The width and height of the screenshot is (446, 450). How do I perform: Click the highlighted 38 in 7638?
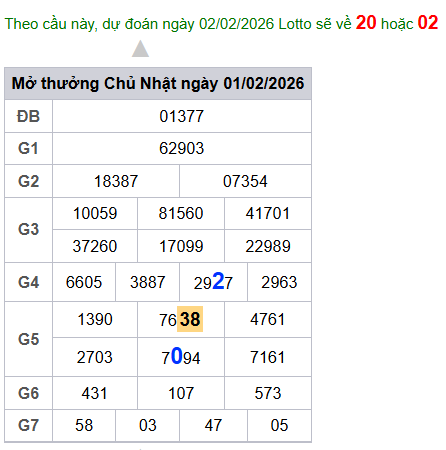click(x=190, y=319)
